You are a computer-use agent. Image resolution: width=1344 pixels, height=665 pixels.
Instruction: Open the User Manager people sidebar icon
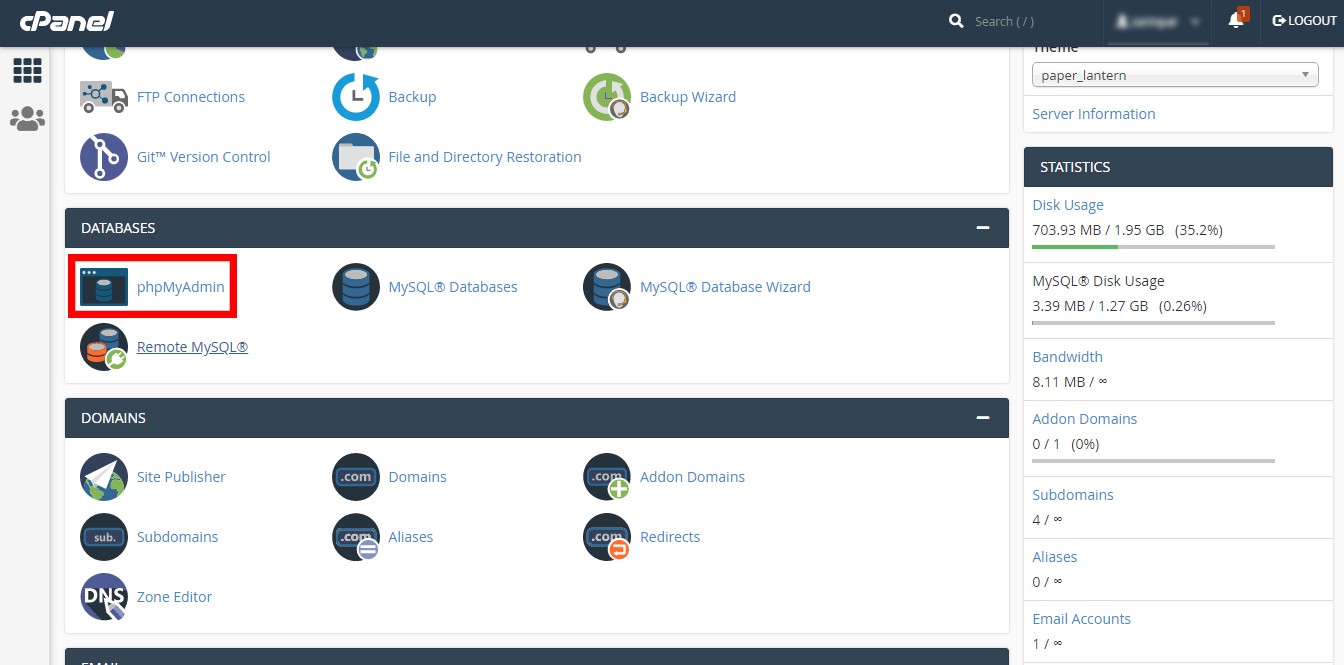click(27, 119)
